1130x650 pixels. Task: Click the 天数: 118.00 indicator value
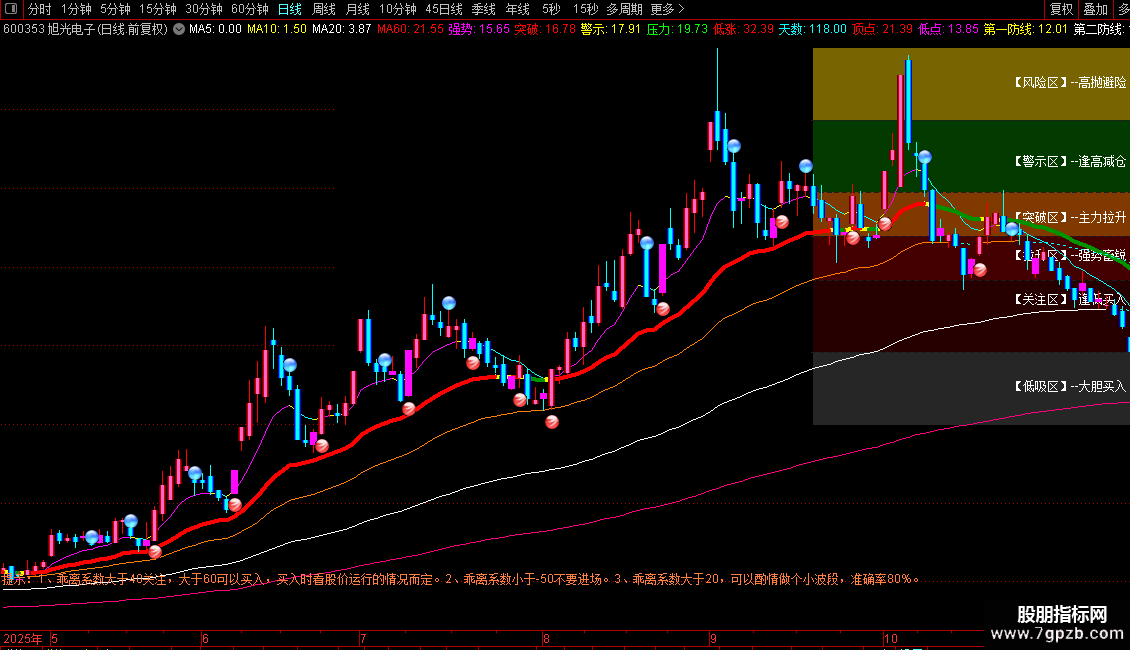(x=813, y=30)
